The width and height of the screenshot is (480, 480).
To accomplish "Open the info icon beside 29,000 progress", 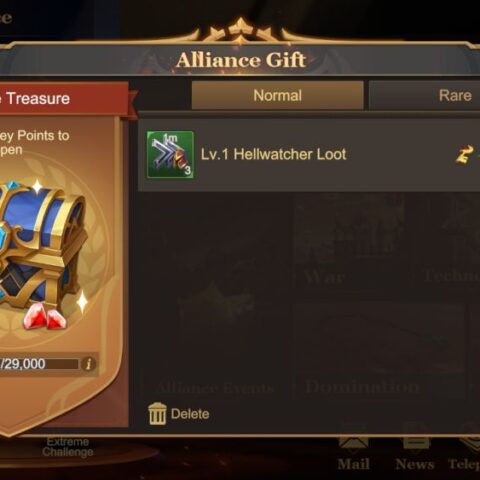I will tap(89, 364).
